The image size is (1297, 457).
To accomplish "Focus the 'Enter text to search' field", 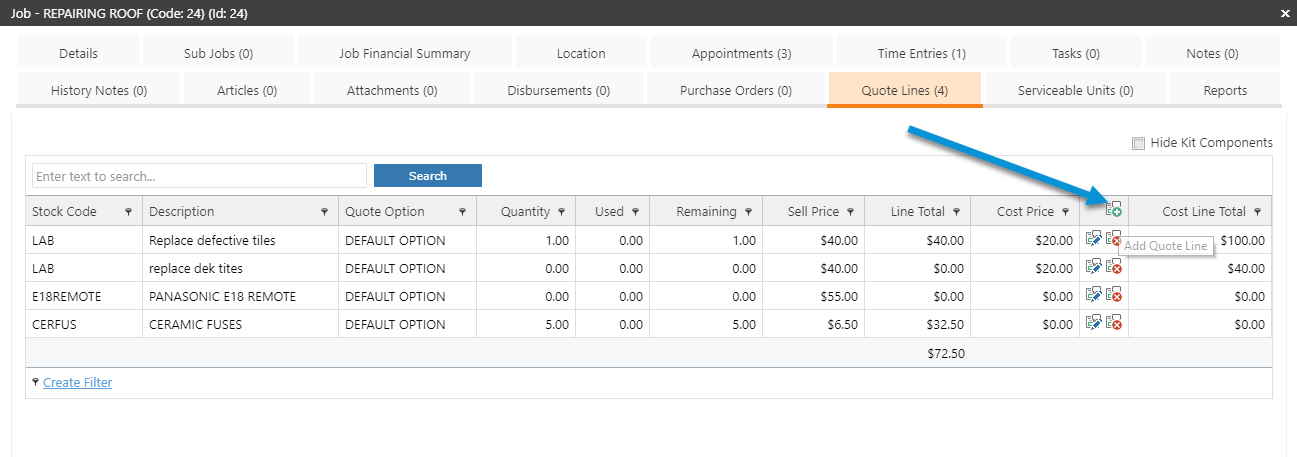I will pyautogui.click(x=199, y=176).
